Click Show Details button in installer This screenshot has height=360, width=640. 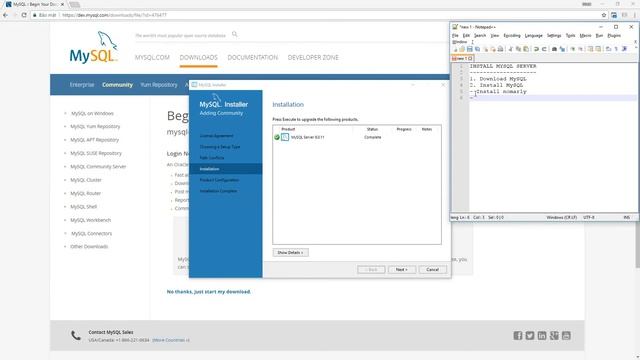tap(290, 253)
